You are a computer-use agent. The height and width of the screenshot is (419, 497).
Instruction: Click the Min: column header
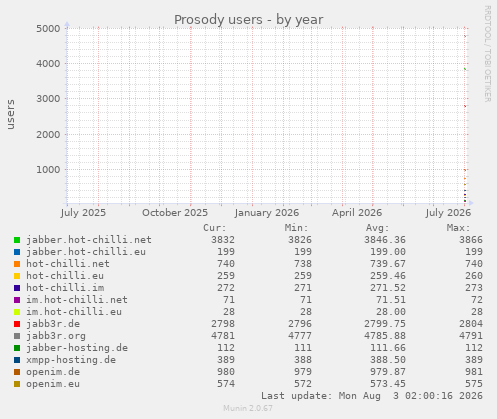click(296, 228)
